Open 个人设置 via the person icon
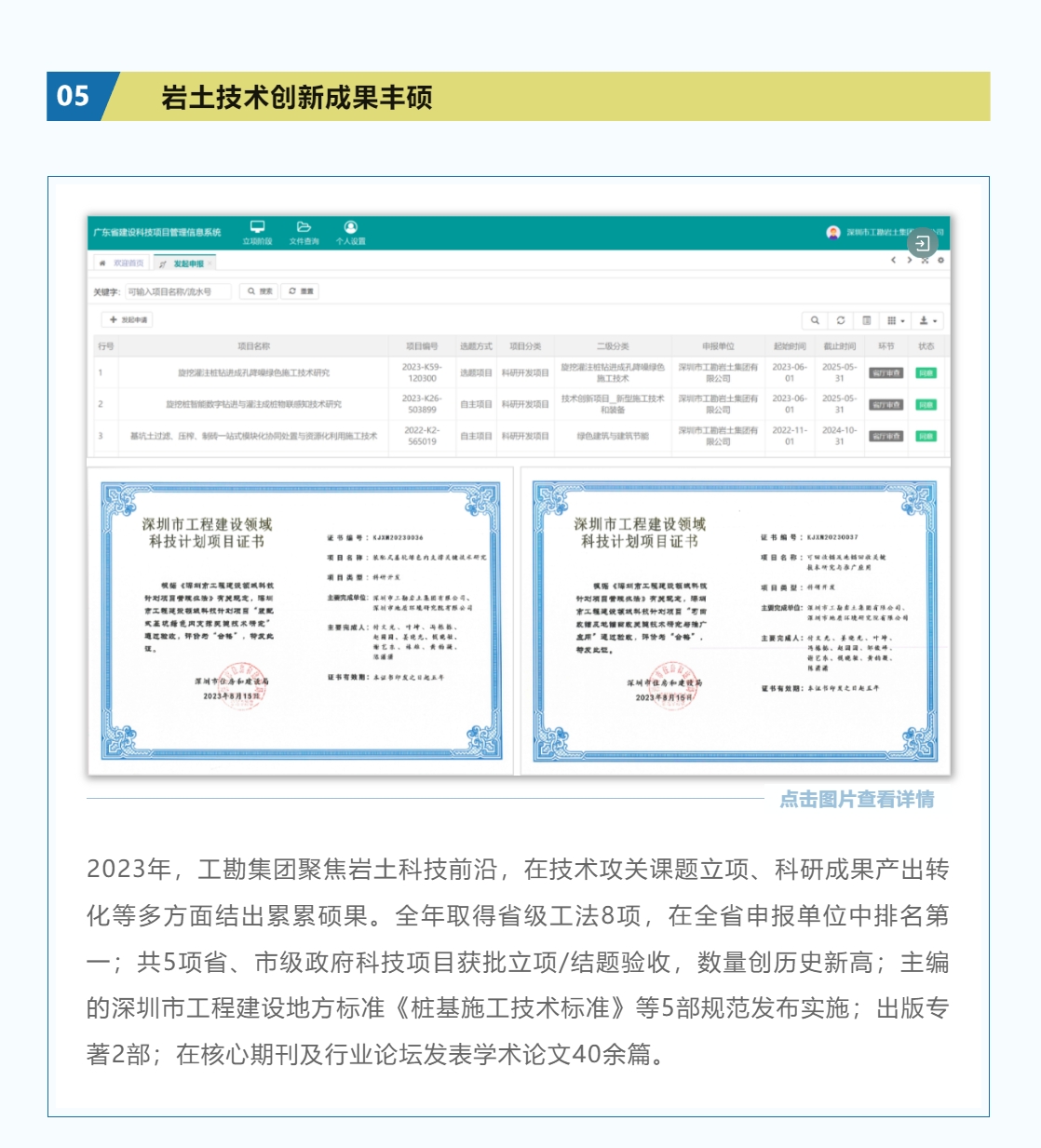Screen dimensions: 1041x1148 coord(352,227)
